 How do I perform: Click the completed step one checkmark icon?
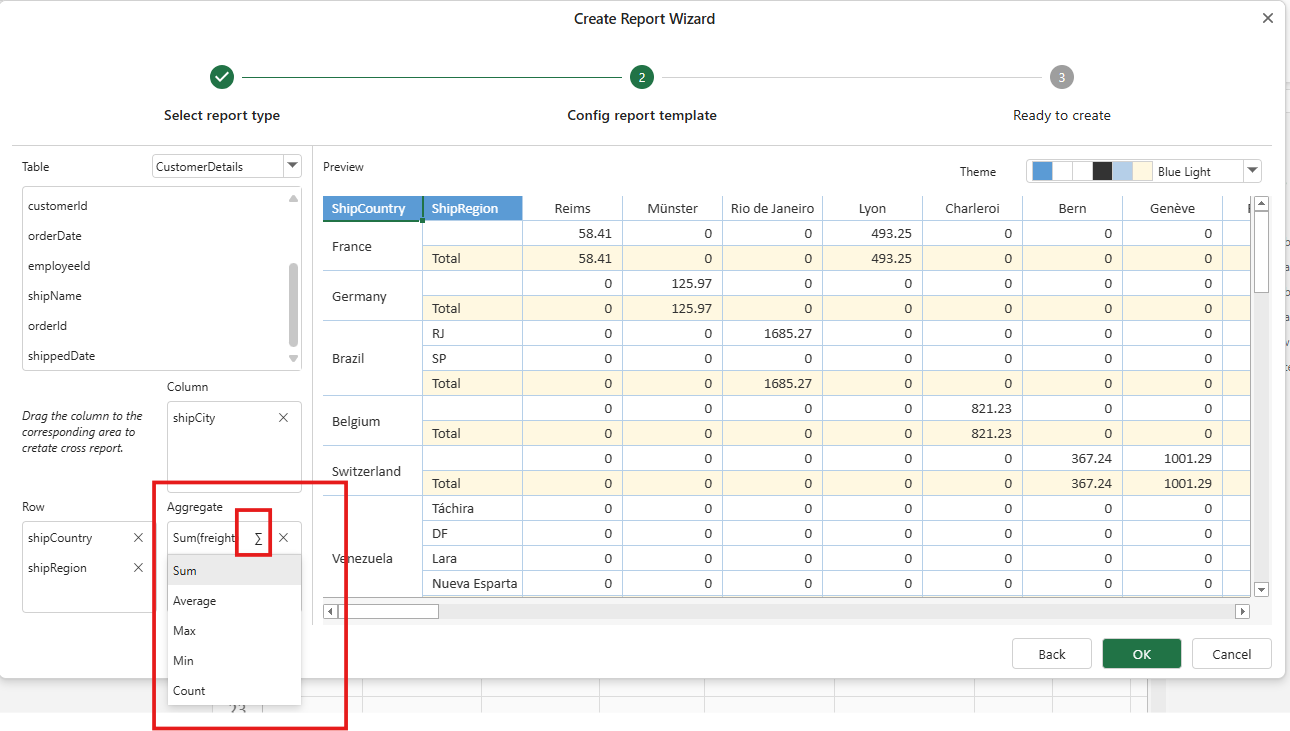tap(222, 77)
